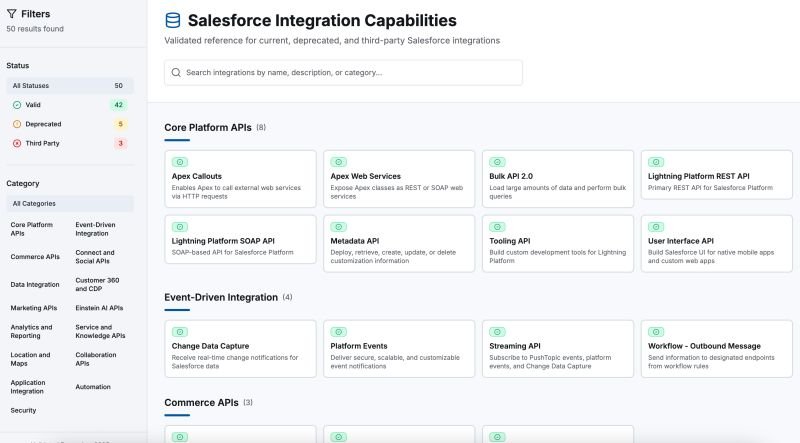Image resolution: width=800 pixels, height=443 pixels.
Task: Open the Lightning Platform REST API card title
Action: (698, 176)
